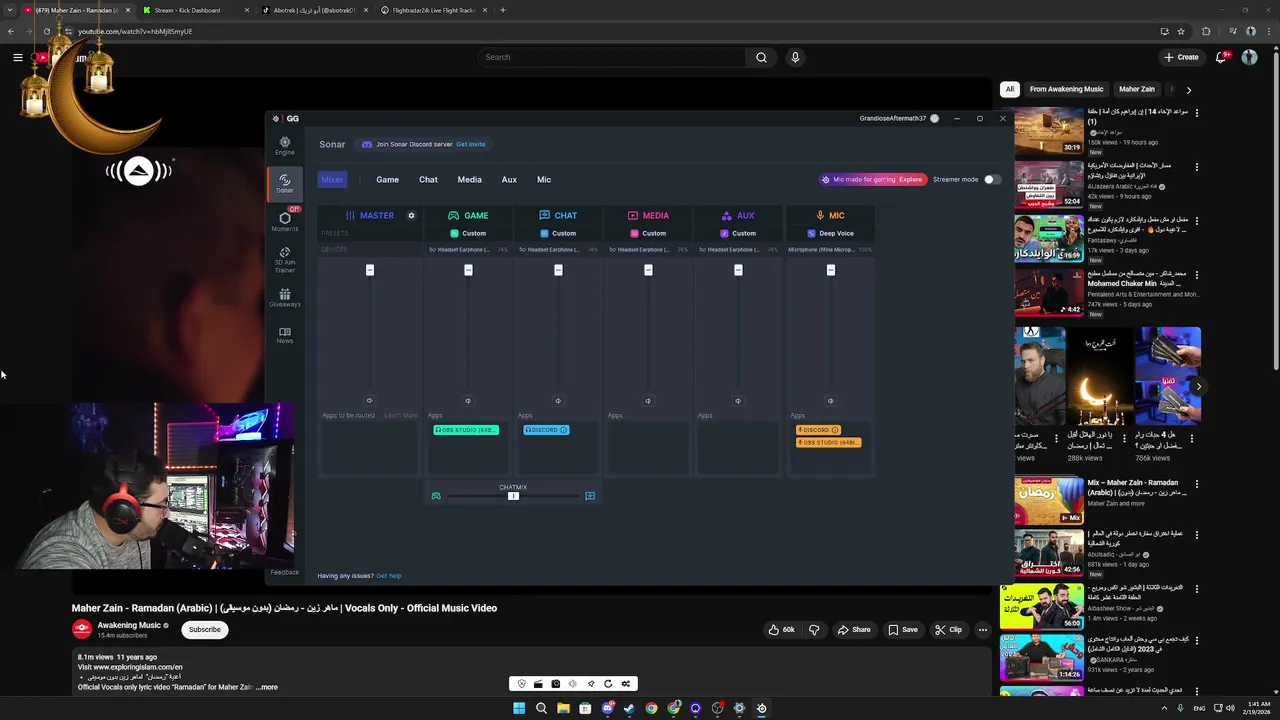Switch to the Mic tab
Image resolution: width=1280 pixels, height=720 pixels.
544,180
